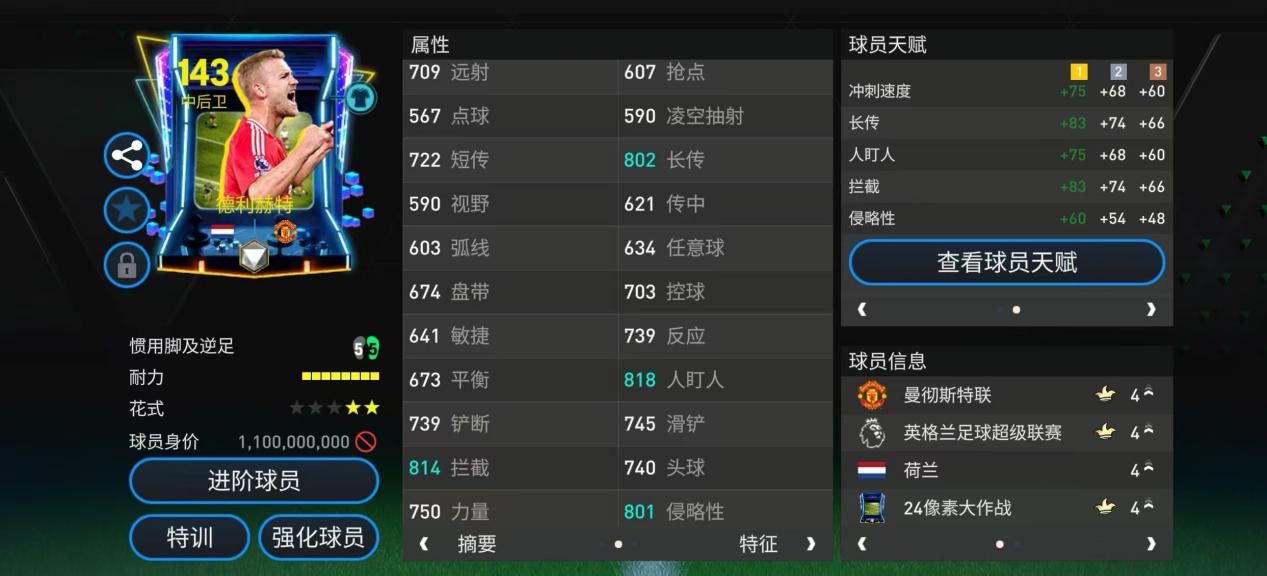
Task: Select talent level 1 yellow badge
Action: [x=1079, y=72]
